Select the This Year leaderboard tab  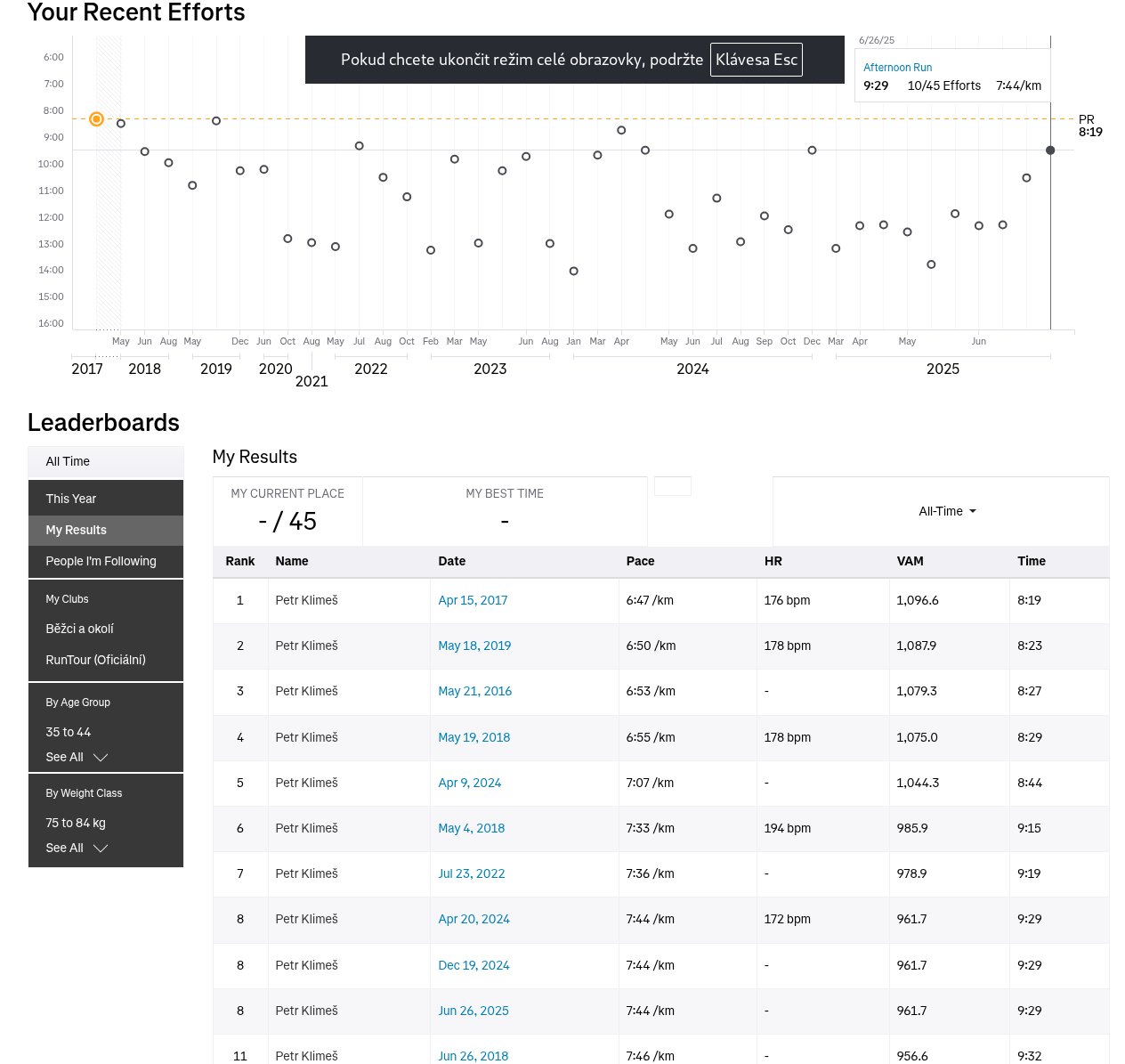coord(106,499)
